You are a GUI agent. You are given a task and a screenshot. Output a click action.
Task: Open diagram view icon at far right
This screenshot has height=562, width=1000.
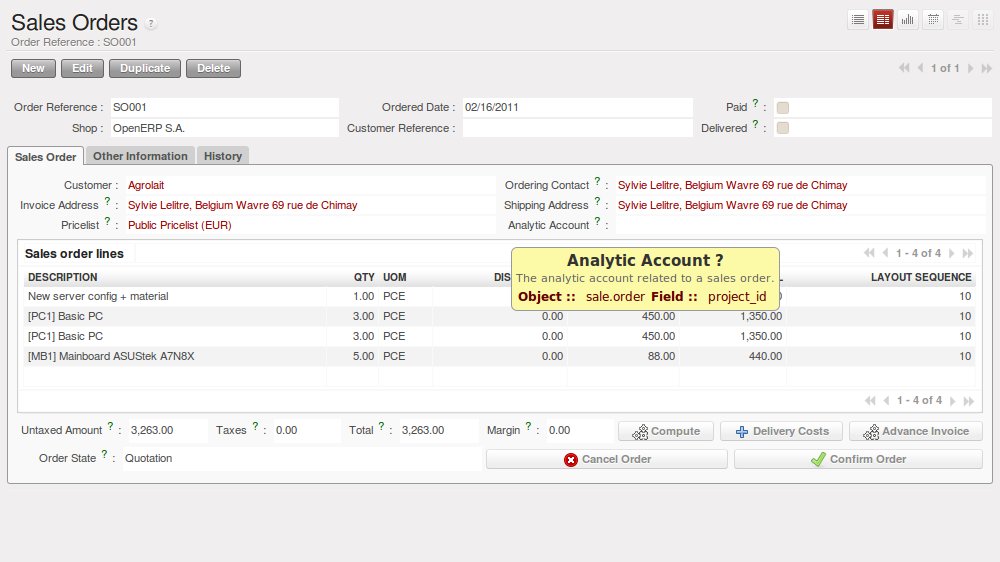(x=983, y=20)
